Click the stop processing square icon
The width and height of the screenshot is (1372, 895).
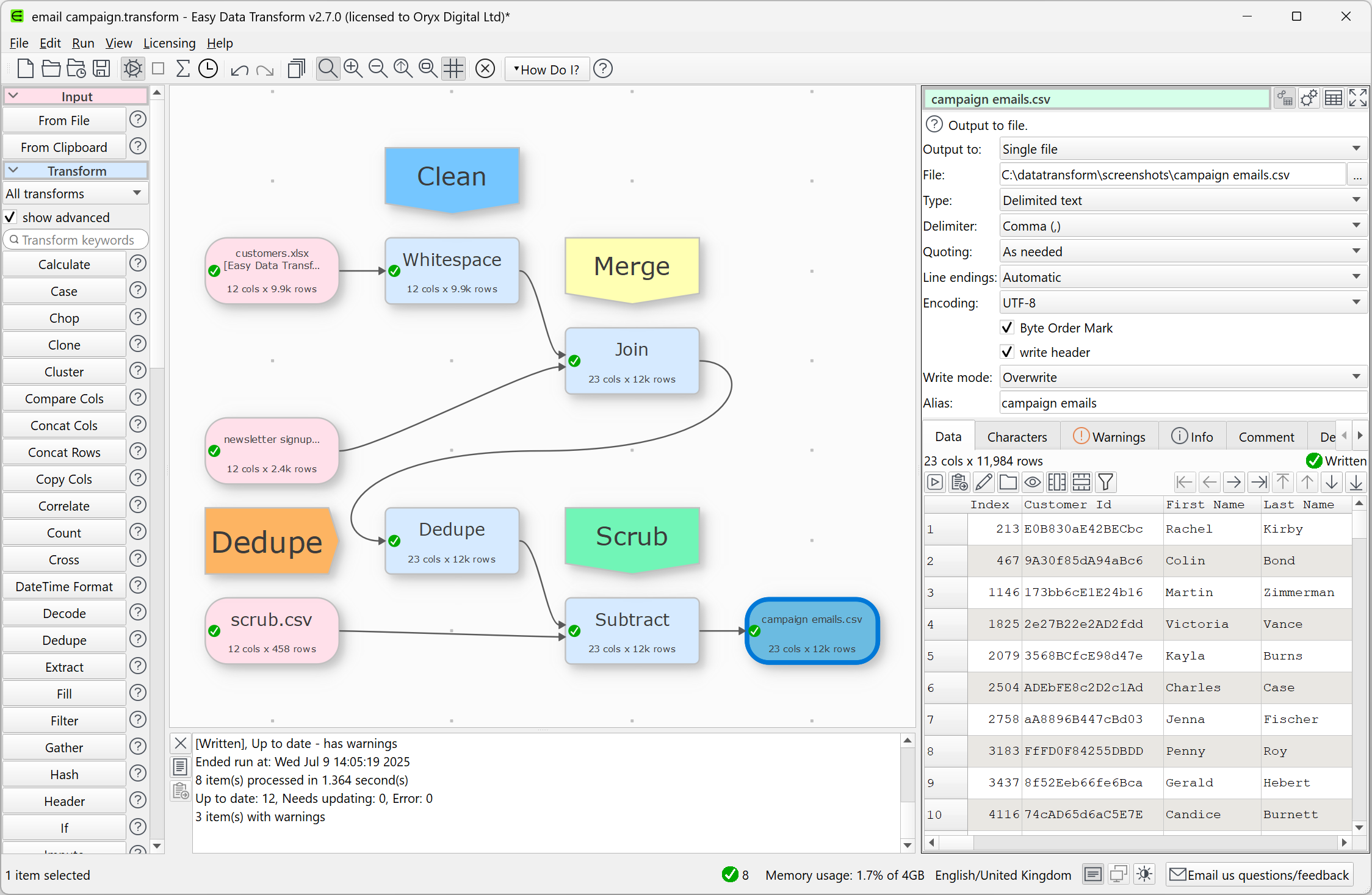(x=158, y=69)
